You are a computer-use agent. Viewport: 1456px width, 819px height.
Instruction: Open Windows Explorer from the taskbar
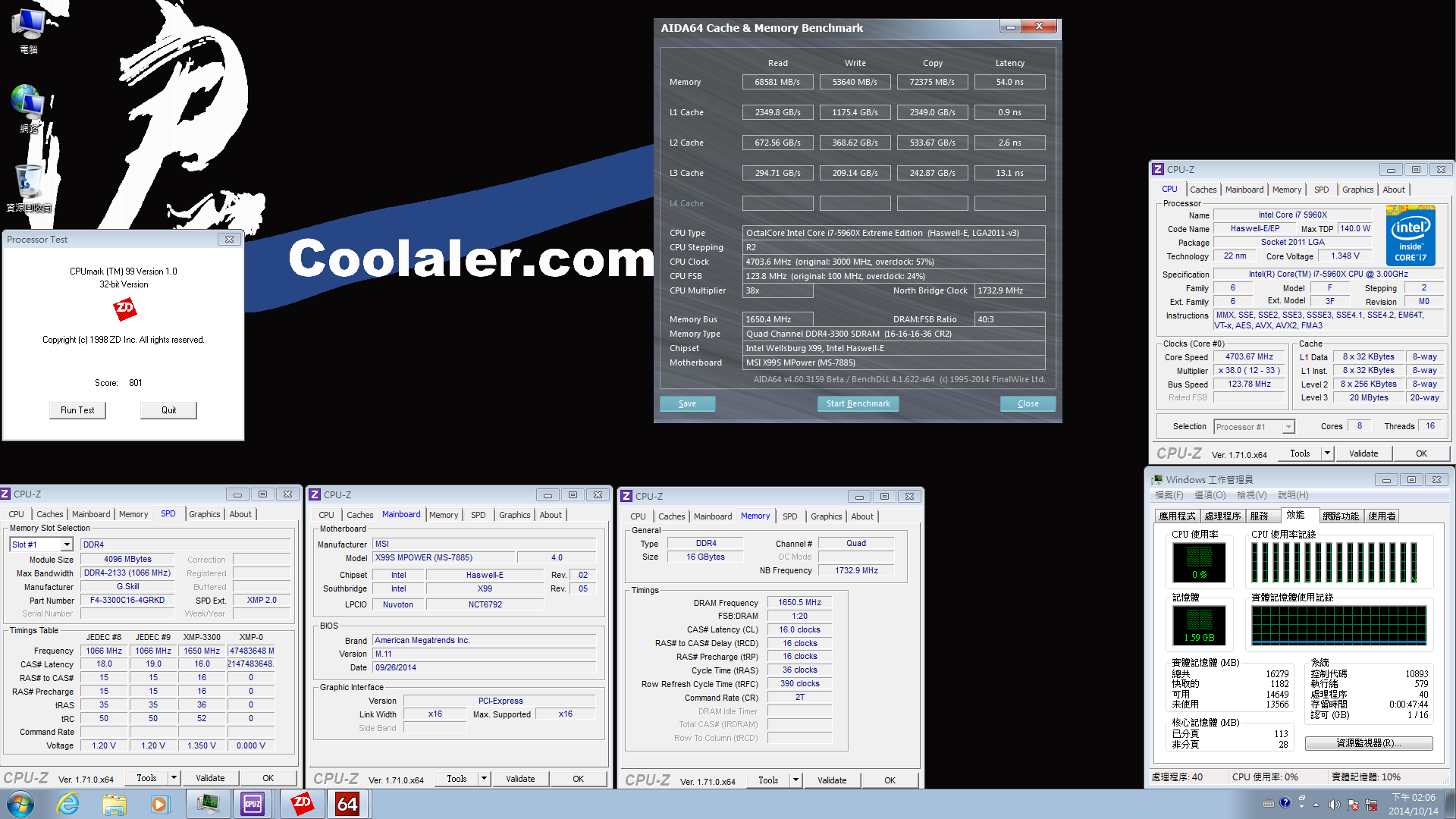tap(115, 804)
